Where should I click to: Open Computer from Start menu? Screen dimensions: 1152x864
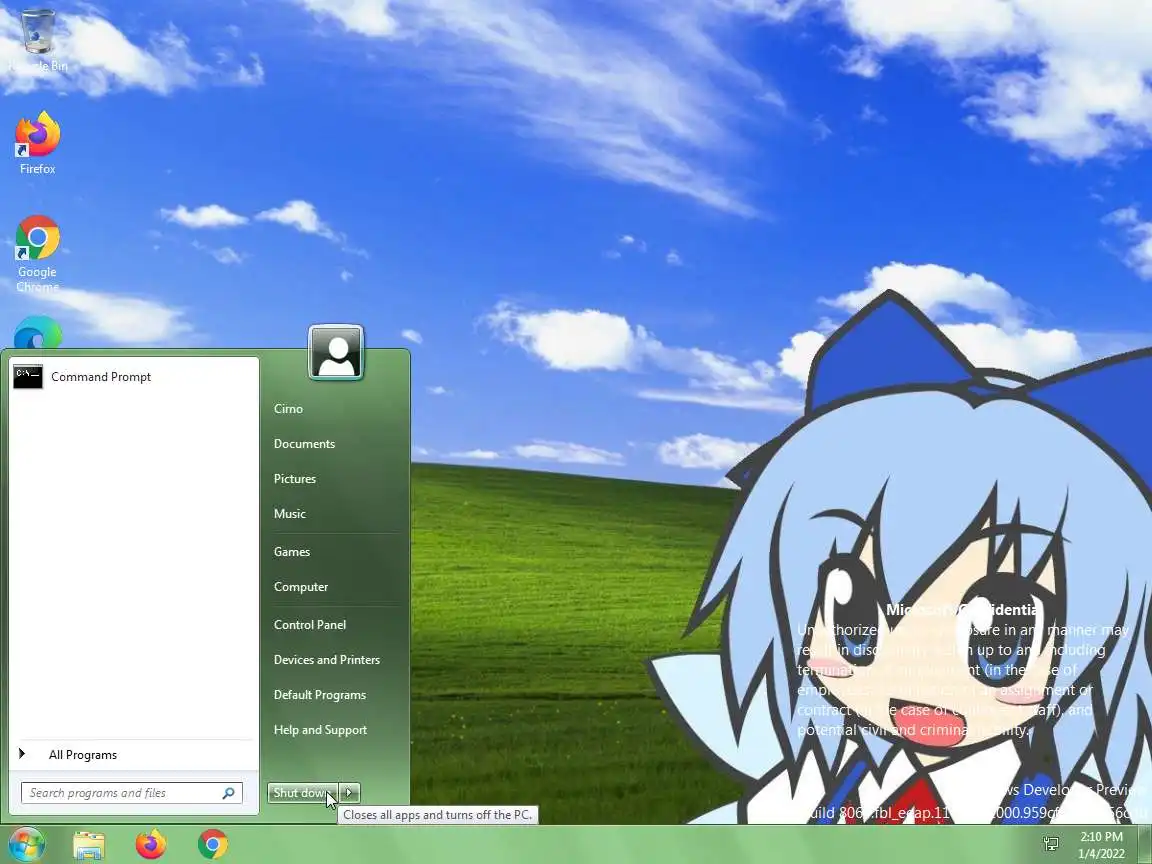pyautogui.click(x=300, y=587)
